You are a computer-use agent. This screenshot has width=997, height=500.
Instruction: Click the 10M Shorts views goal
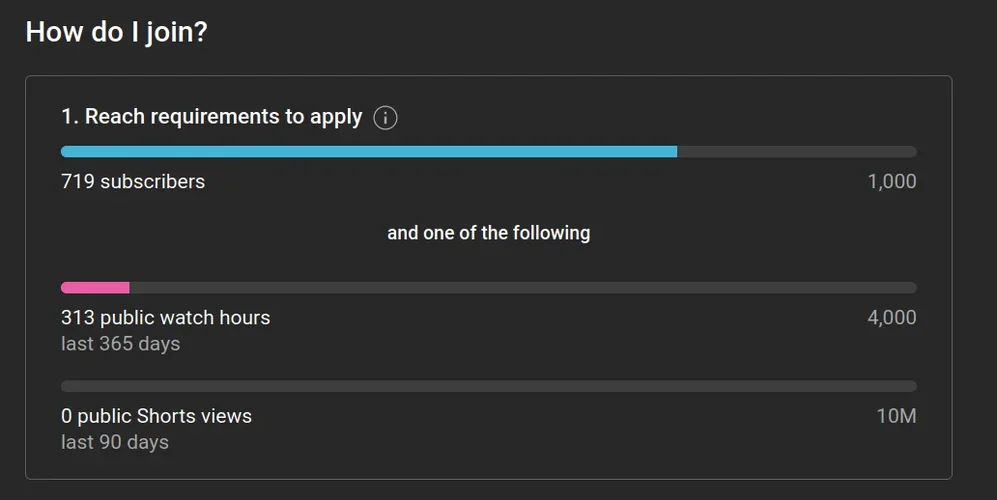point(896,416)
